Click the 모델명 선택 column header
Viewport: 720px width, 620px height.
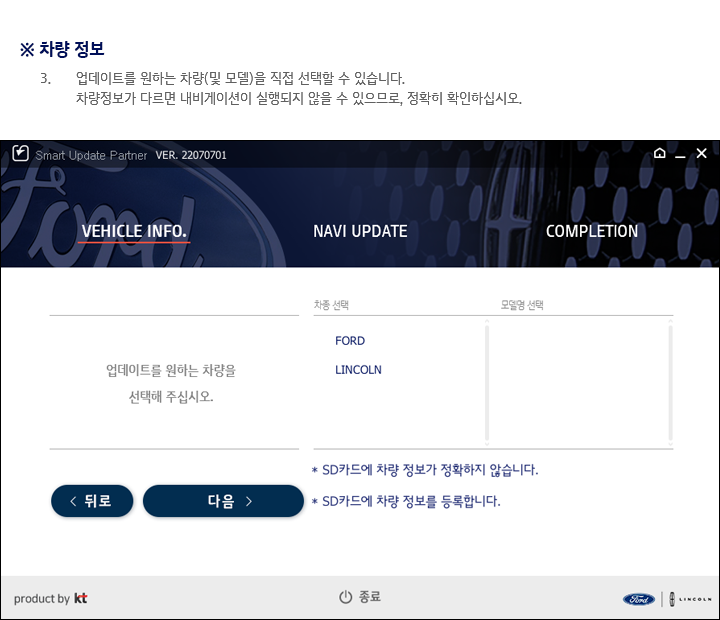522,304
